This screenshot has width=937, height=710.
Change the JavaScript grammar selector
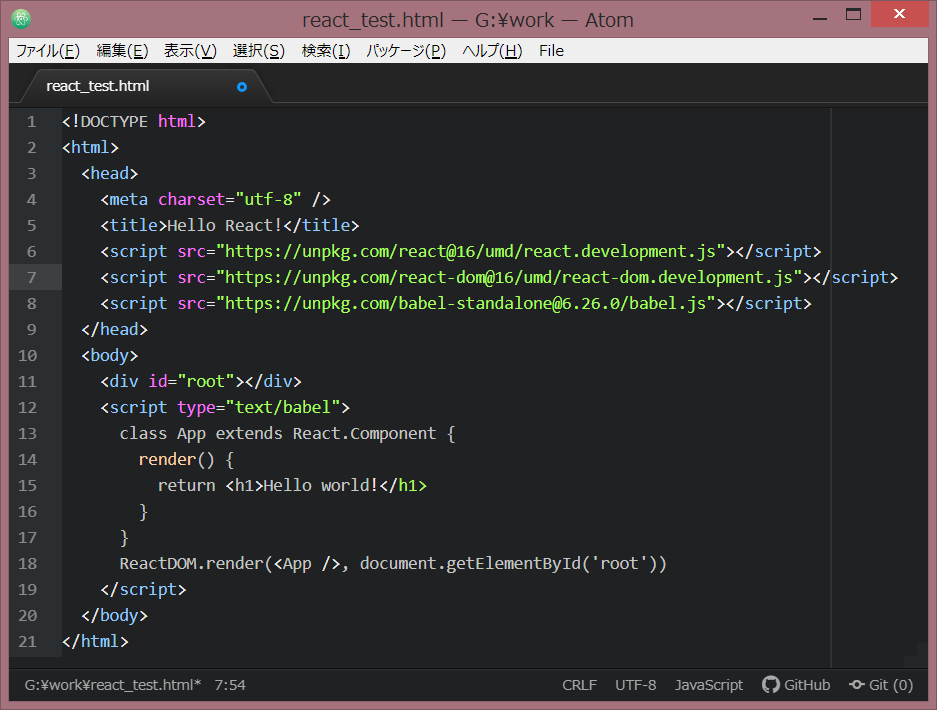tap(709, 685)
